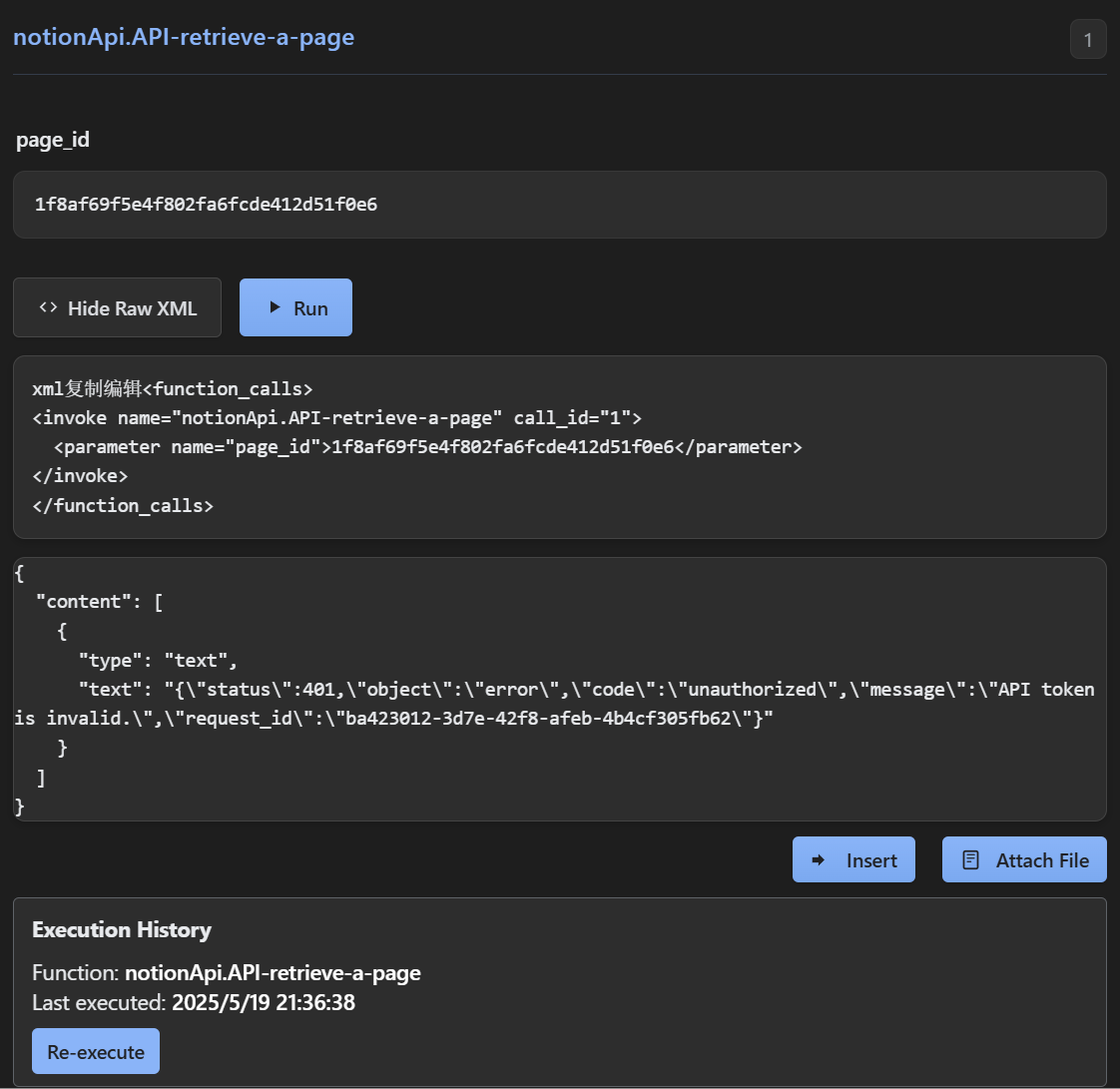The height and width of the screenshot is (1089, 1120).
Task: Collapse the XML display using Hide Raw XML
Action: coord(117,307)
